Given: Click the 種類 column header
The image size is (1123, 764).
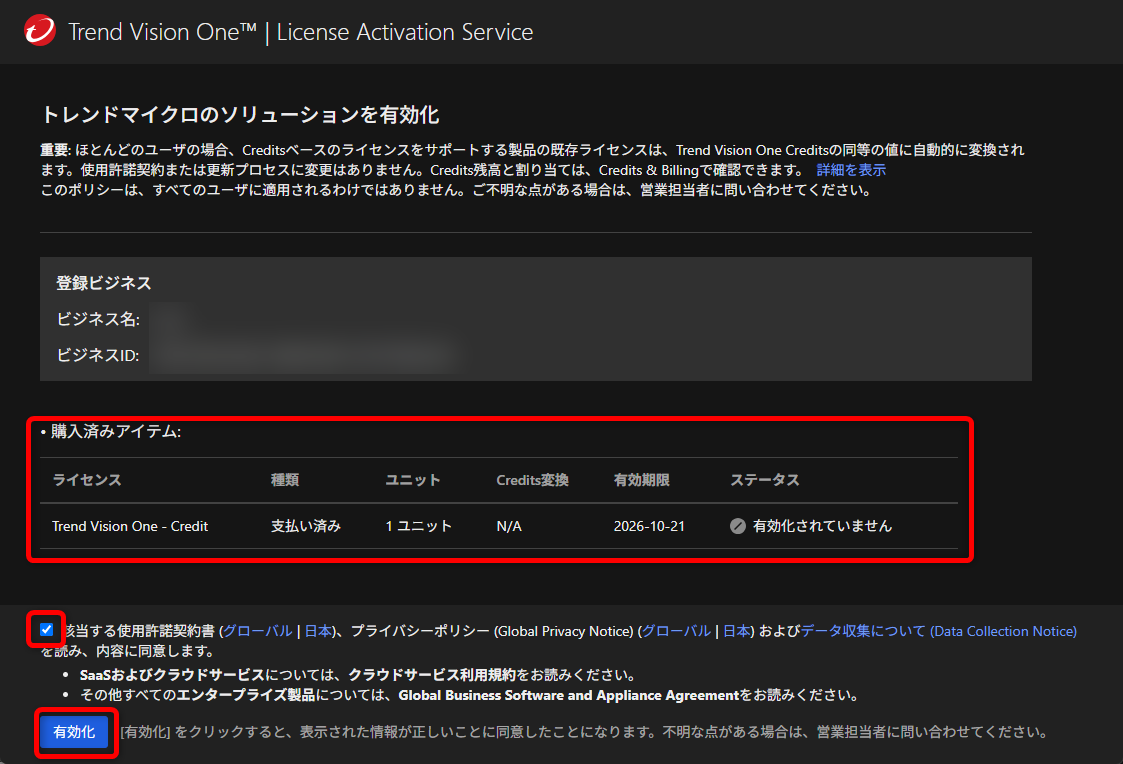Looking at the screenshot, I should pos(285,480).
